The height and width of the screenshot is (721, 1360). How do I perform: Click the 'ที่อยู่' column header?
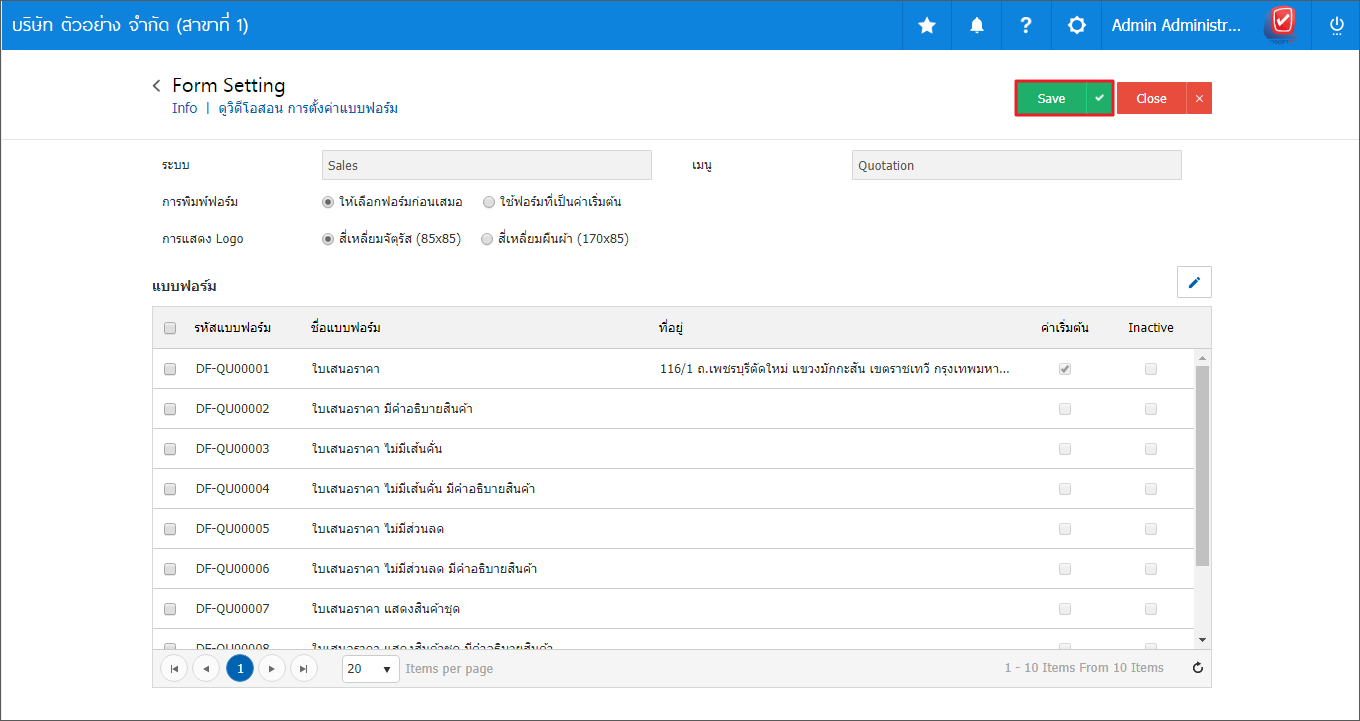pos(671,328)
